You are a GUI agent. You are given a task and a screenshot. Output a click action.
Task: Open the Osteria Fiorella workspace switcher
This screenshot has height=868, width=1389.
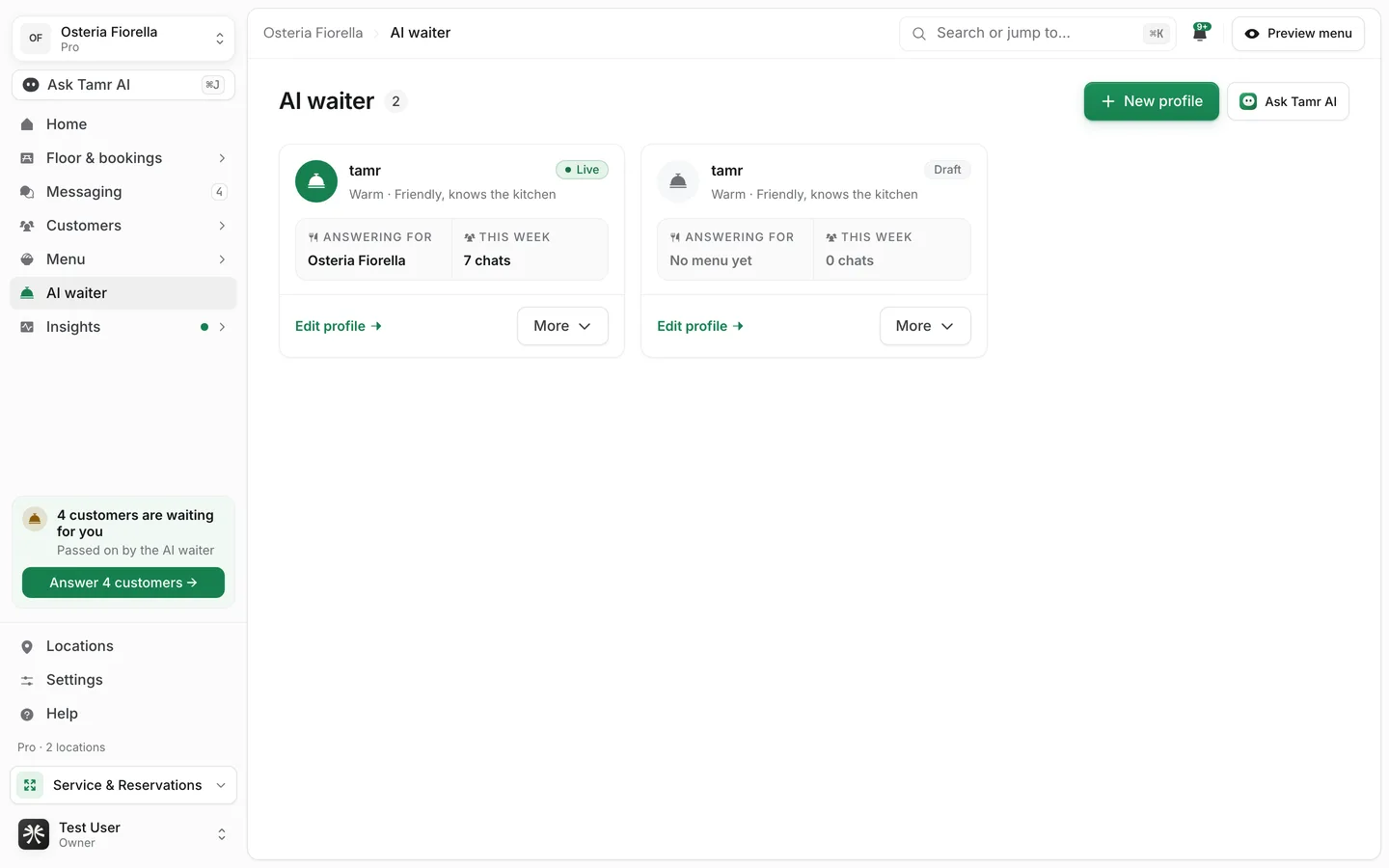click(x=123, y=39)
